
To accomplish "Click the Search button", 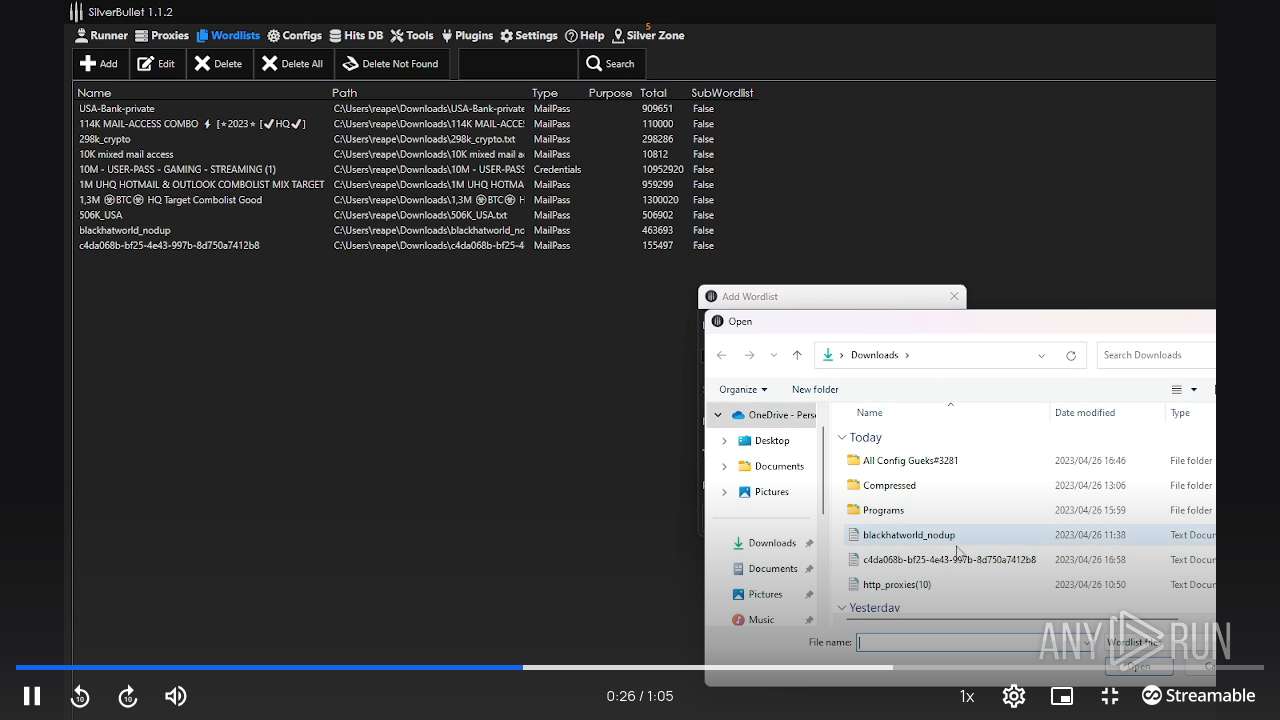I will tap(611, 64).
